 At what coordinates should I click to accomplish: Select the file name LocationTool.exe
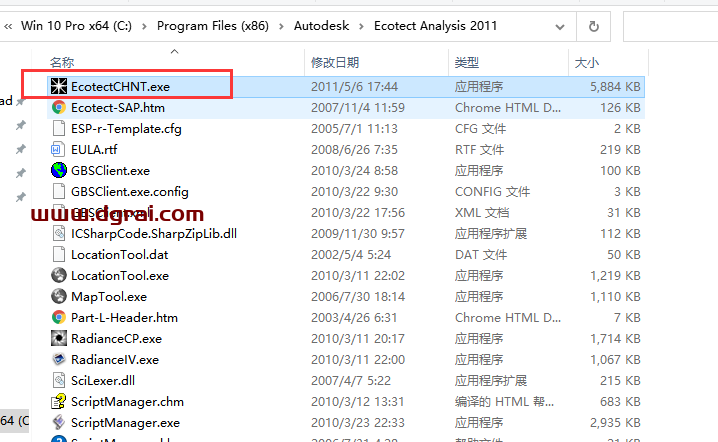[120, 276]
